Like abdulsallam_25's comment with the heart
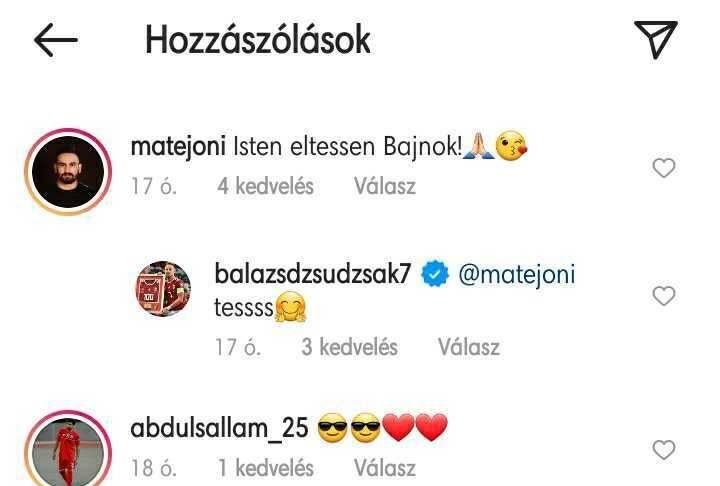Viewport: 720px width, 486px height. click(x=664, y=449)
